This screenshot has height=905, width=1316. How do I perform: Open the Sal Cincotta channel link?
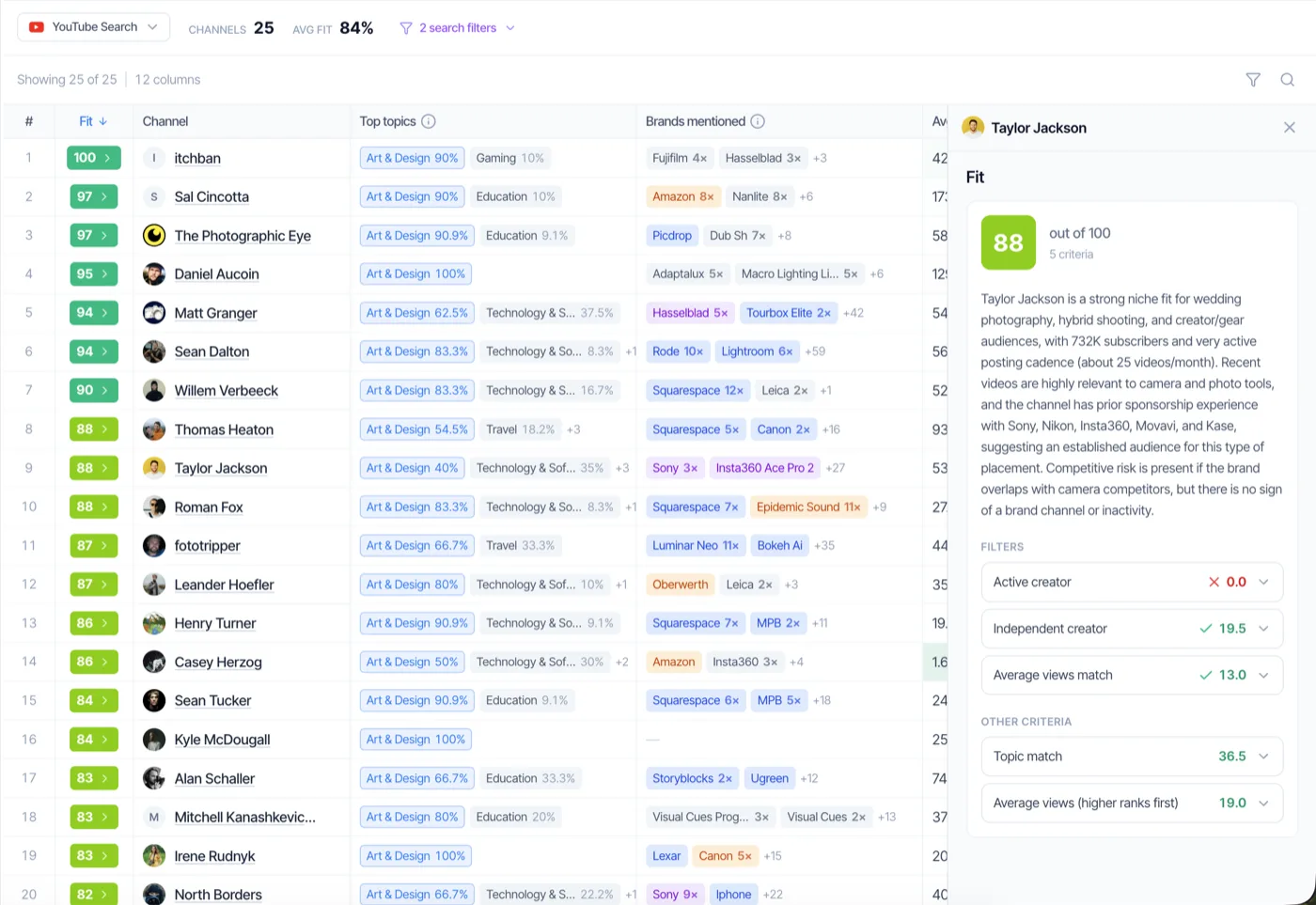[x=211, y=196]
